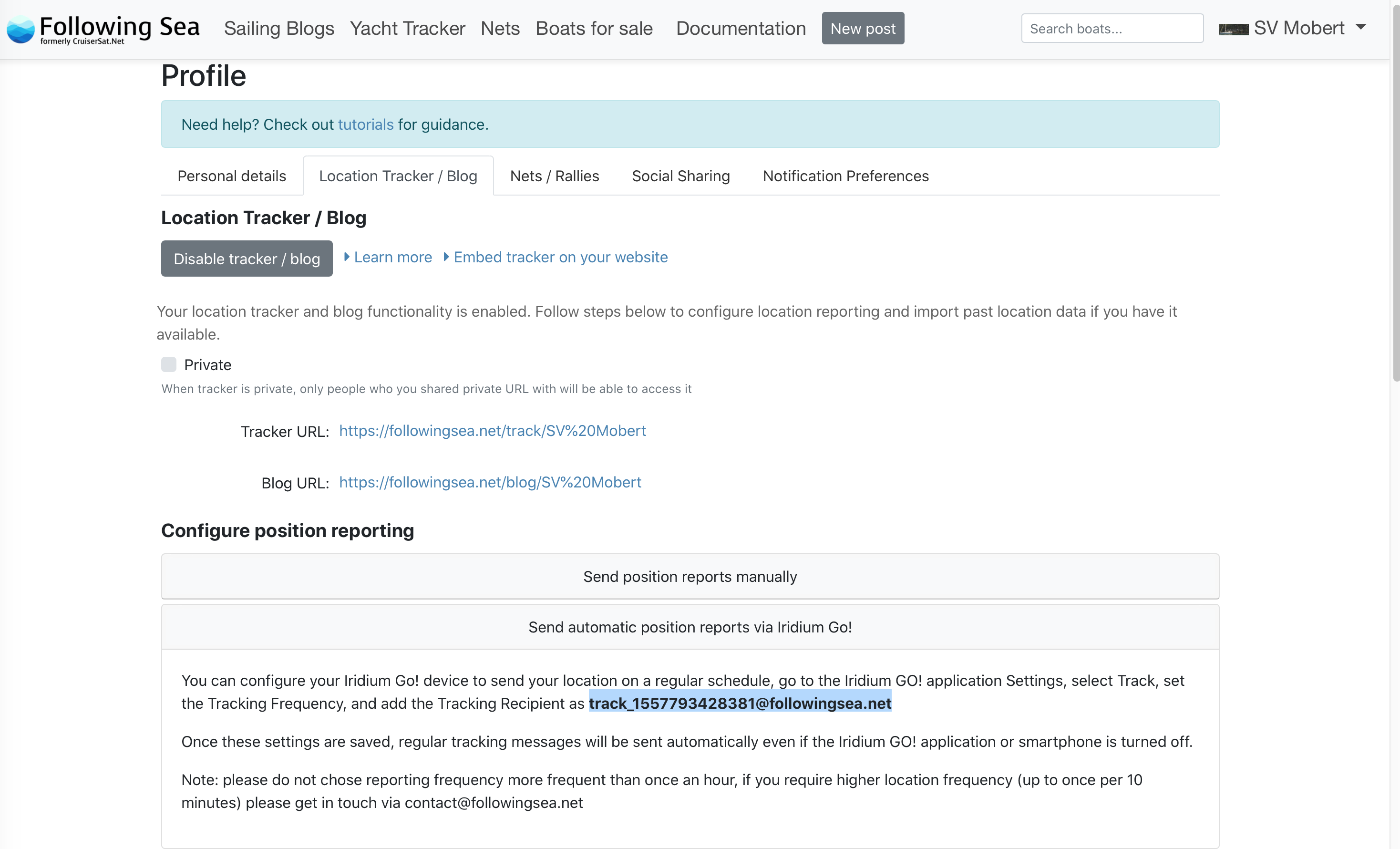The image size is (1400, 849).
Task: Toggle the Private tracker checkbox
Action: 169,364
